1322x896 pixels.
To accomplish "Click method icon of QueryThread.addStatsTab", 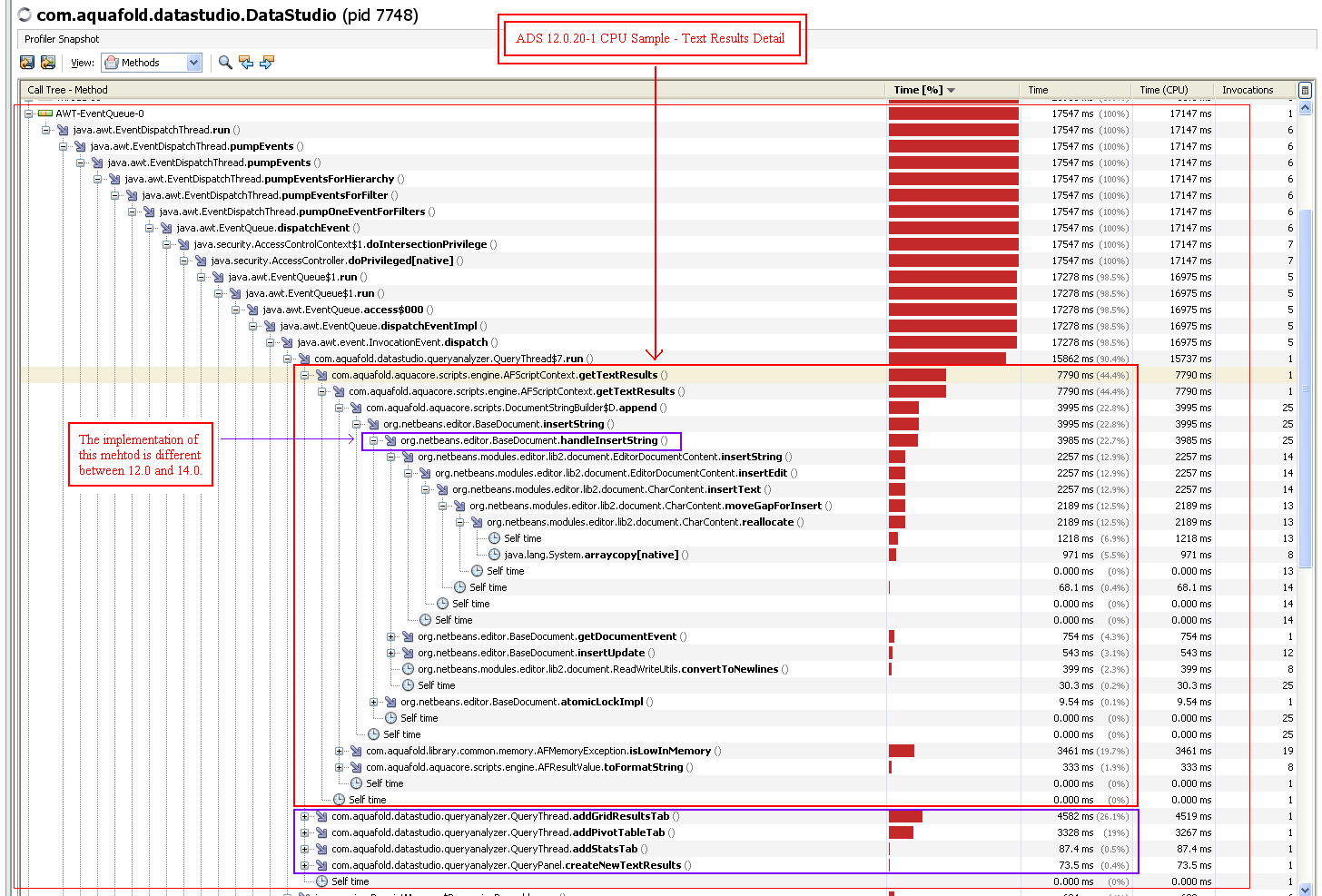I will click(321, 849).
